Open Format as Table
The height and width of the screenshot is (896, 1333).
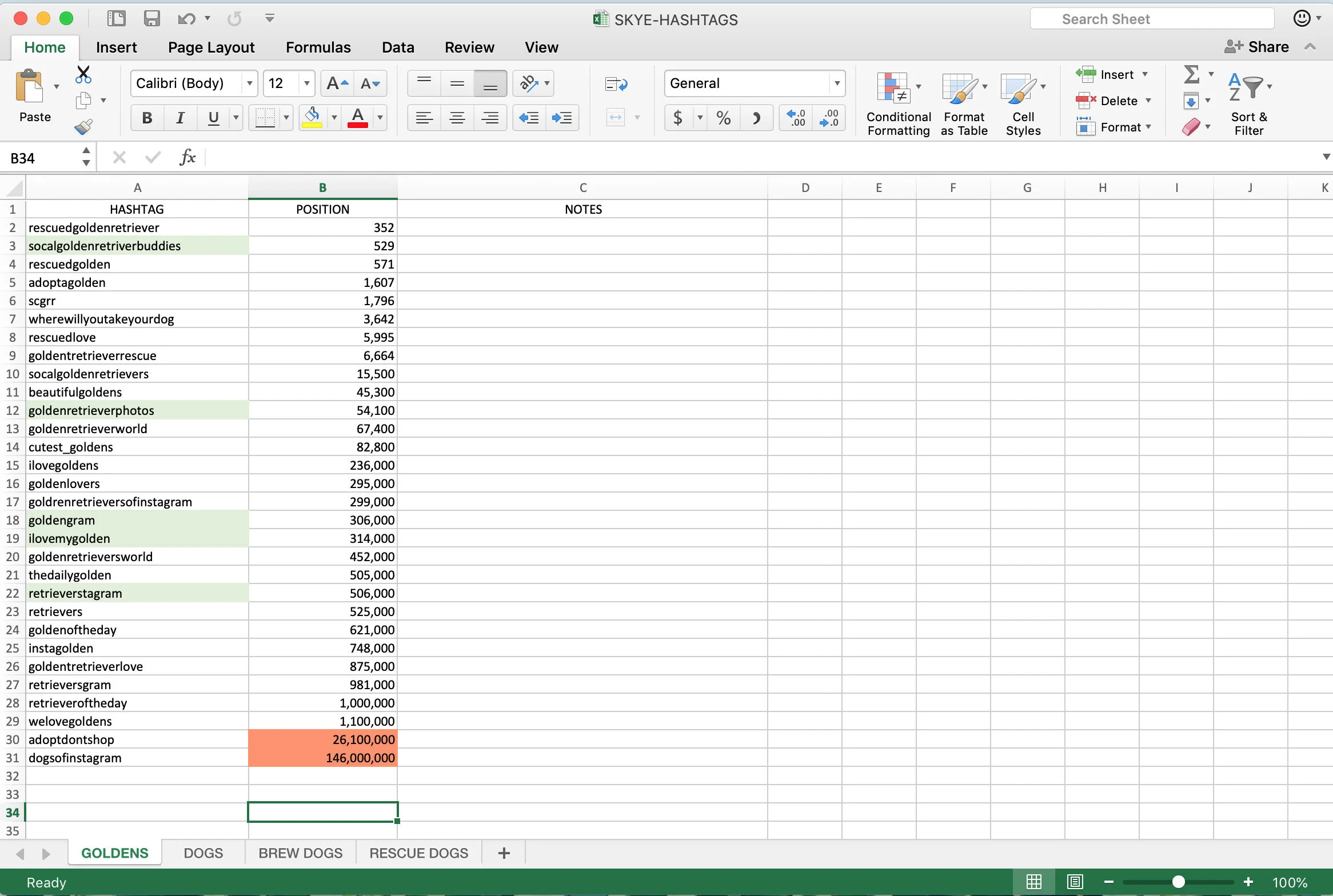pos(964,104)
